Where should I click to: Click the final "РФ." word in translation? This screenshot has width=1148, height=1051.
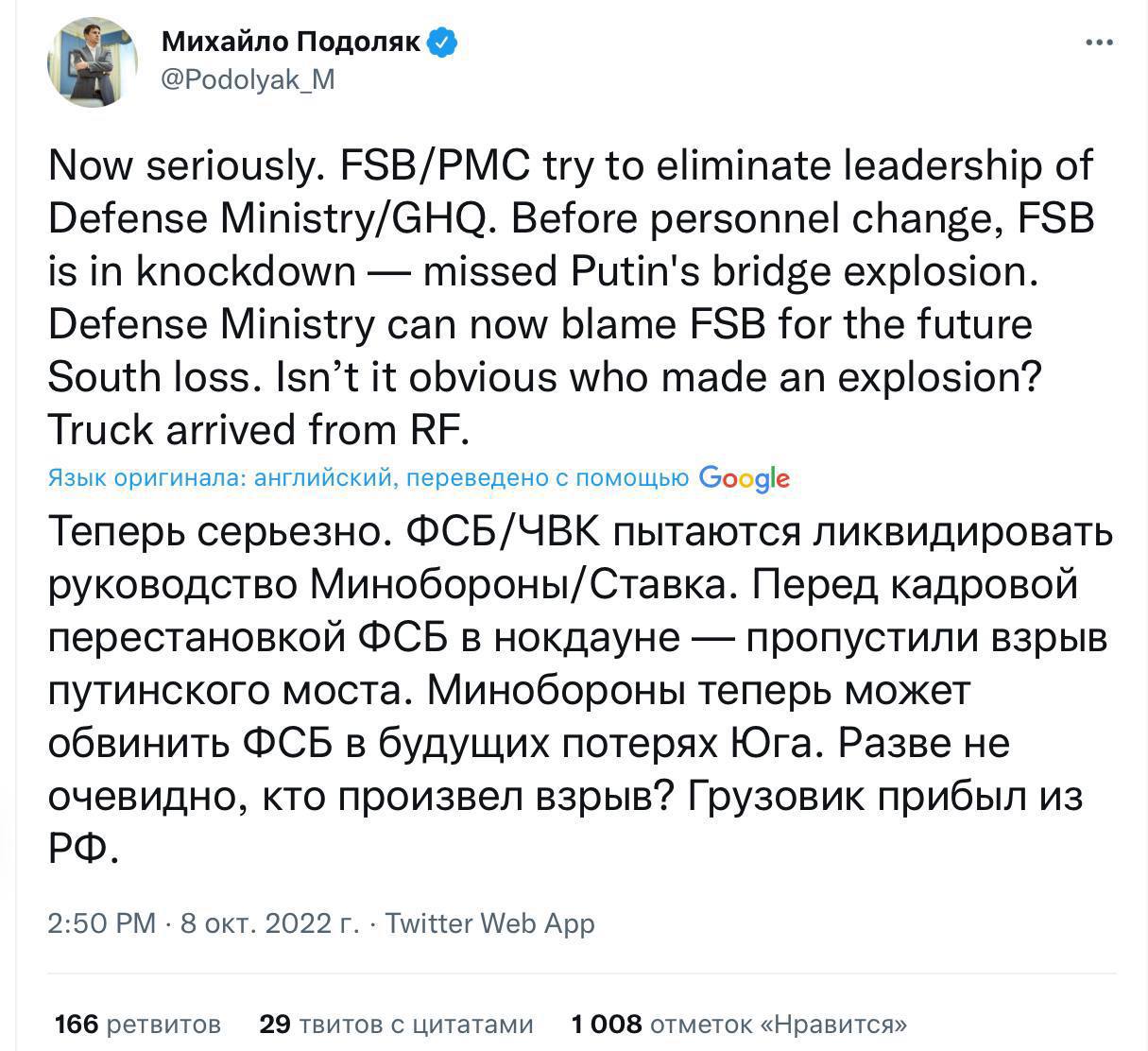click(85, 851)
